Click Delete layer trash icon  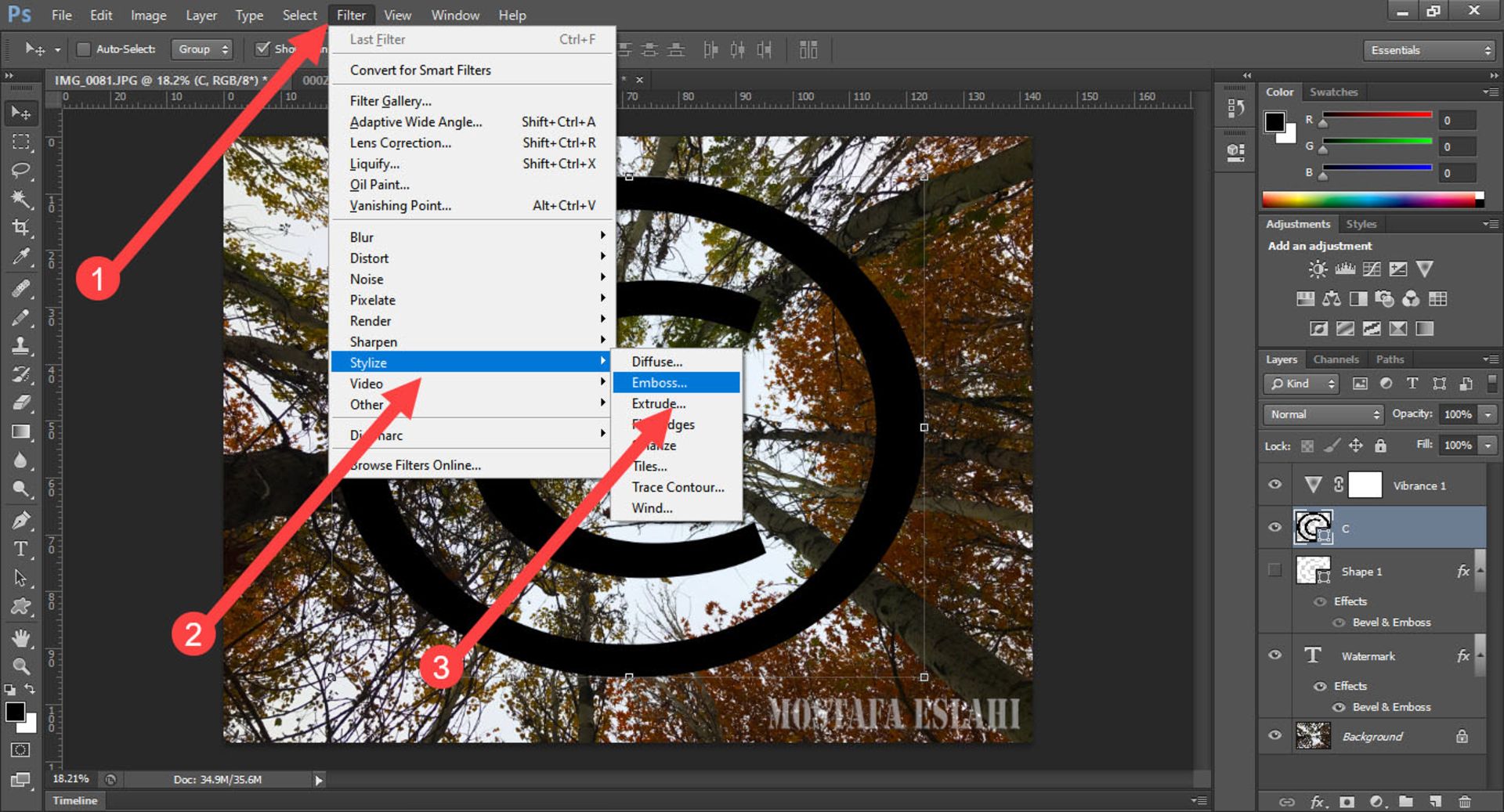coord(1464,802)
